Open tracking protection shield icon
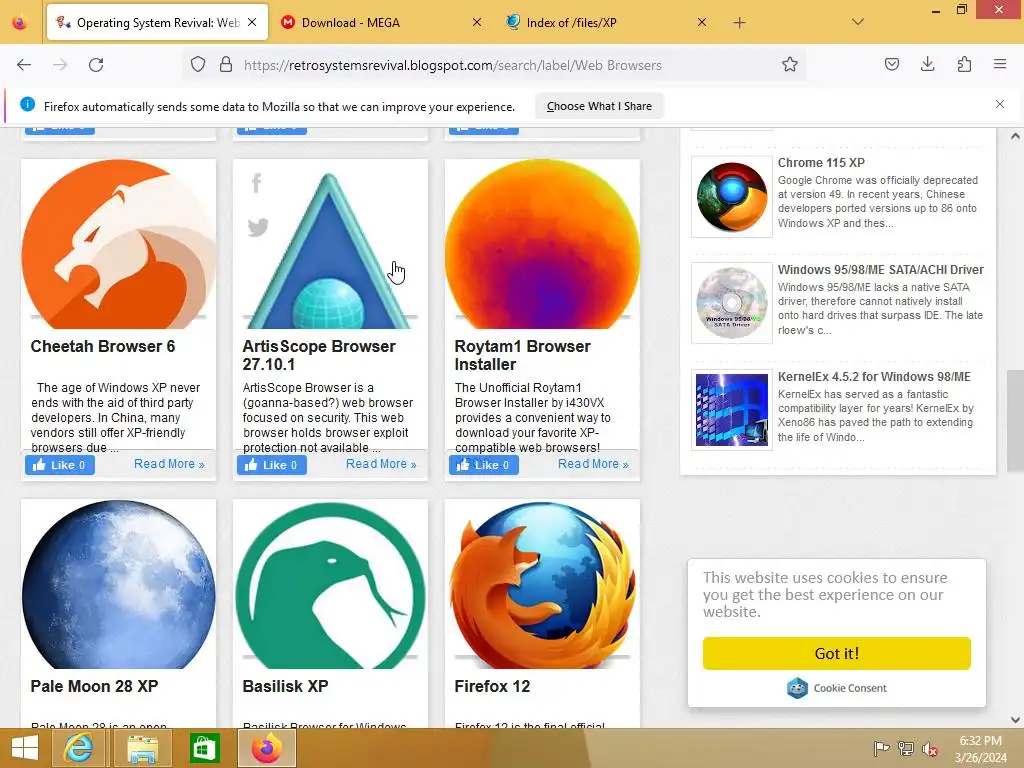1024x768 pixels. click(198, 65)
